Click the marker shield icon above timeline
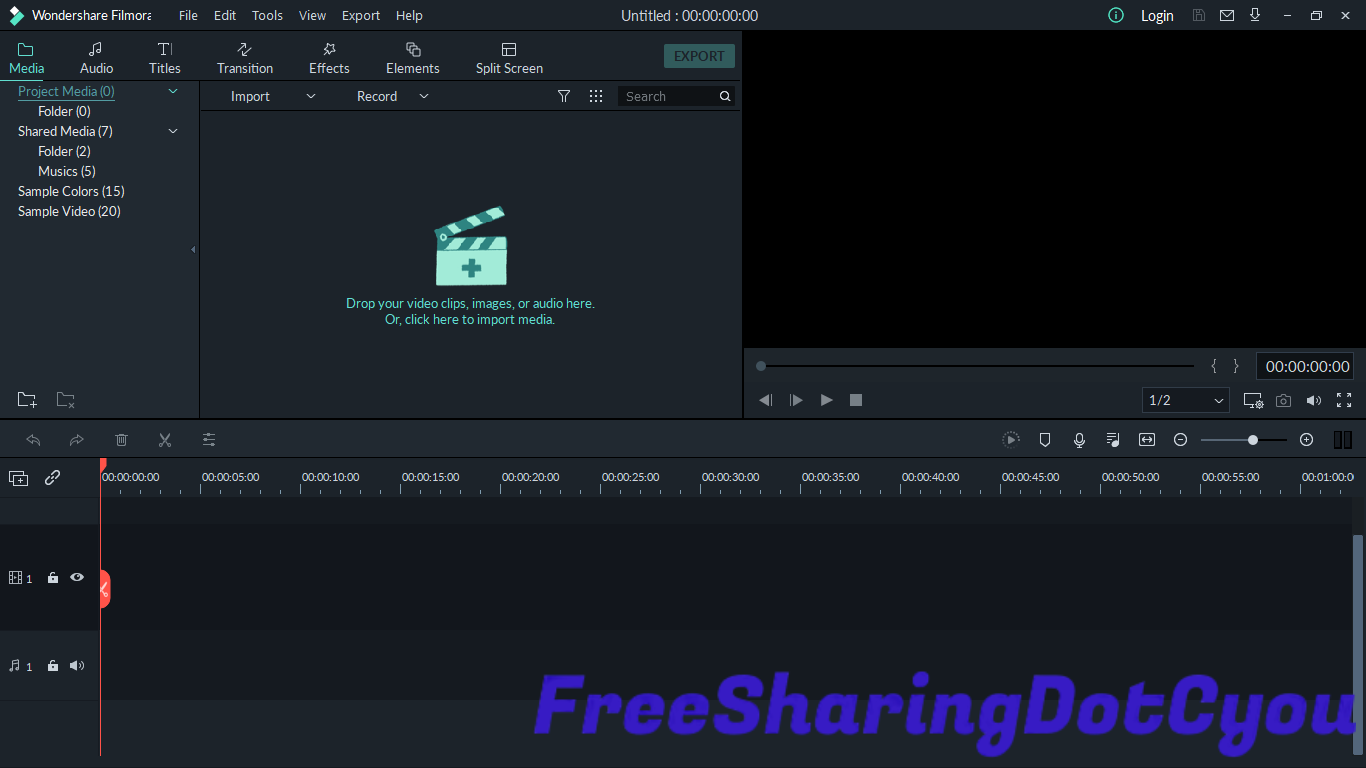Image resolution: width=1366 pixels, height=768 pixels. click(x=1045, y=440)
